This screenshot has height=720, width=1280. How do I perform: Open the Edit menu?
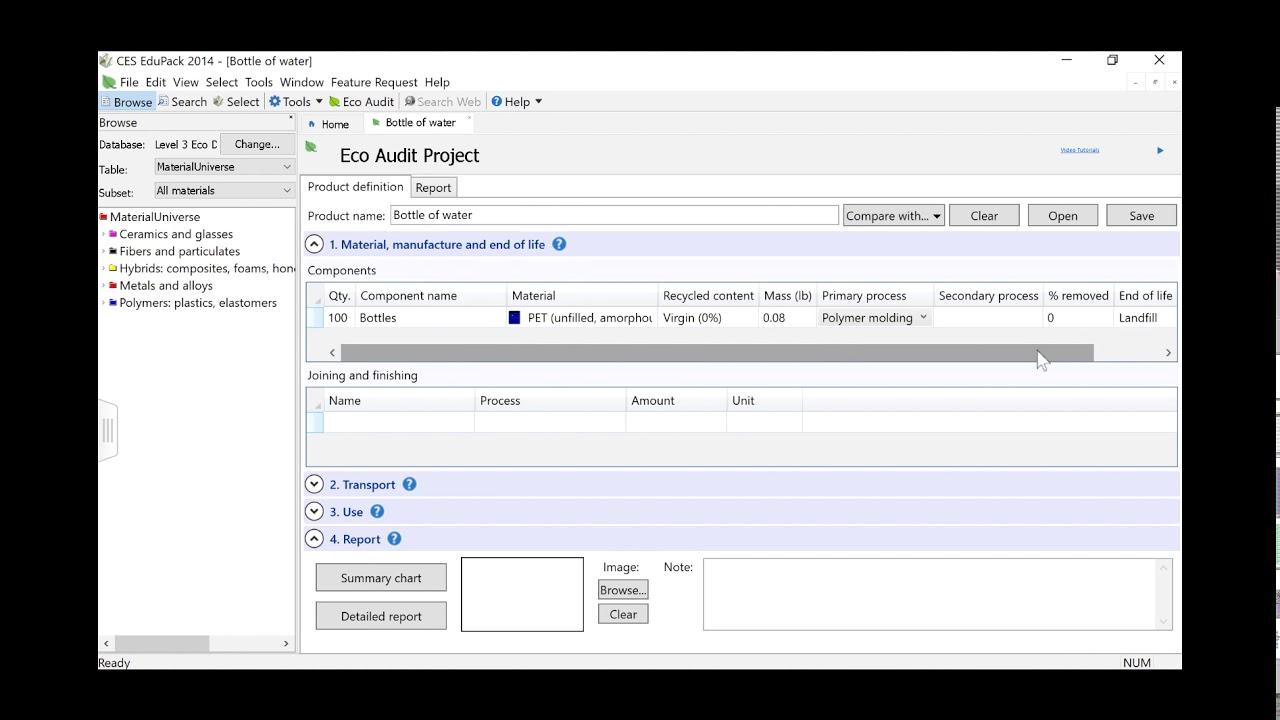tap(156, 82)
